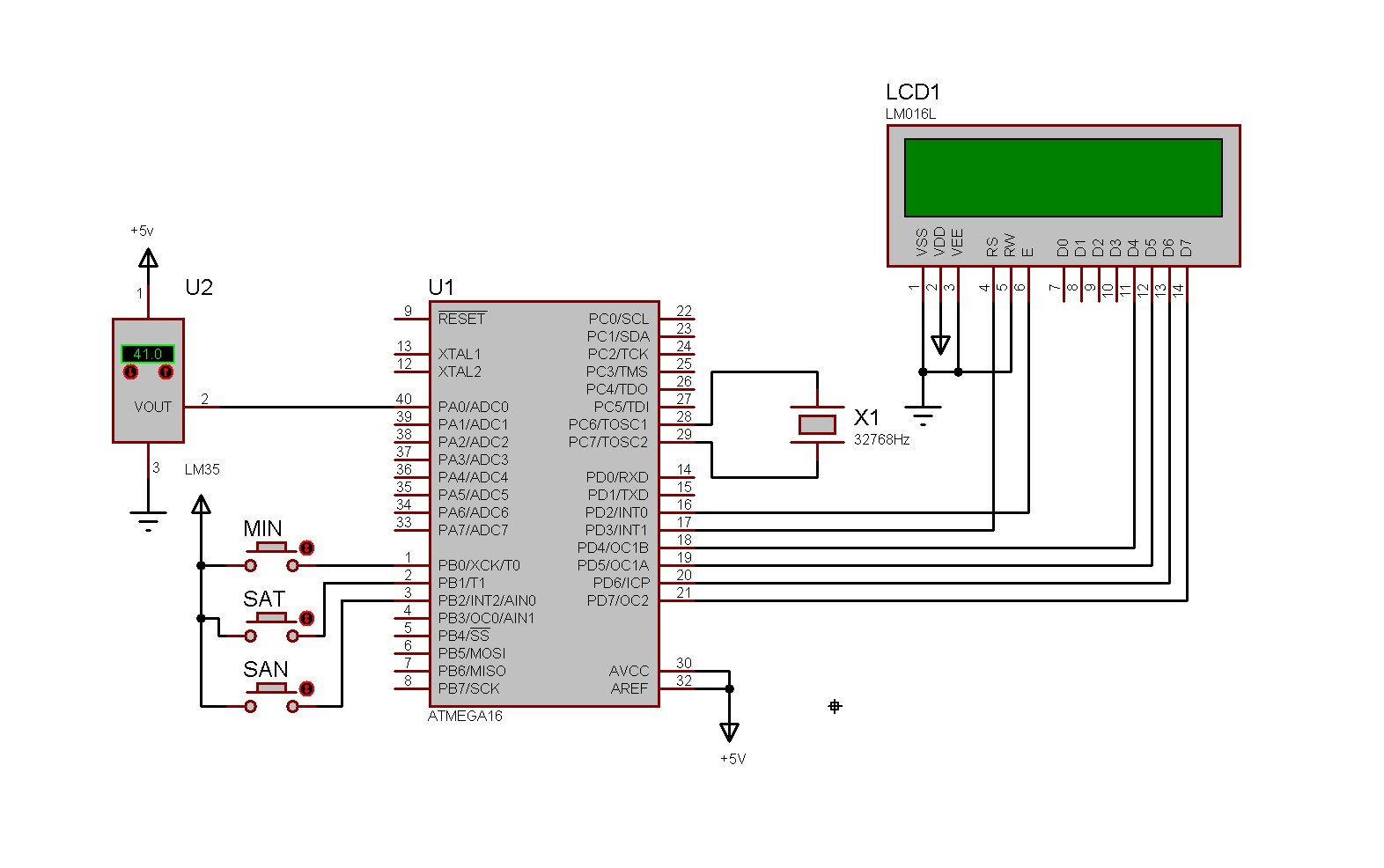
Task: Toggle the latch dot beside SAT button
Action: (x=306, y=618)
